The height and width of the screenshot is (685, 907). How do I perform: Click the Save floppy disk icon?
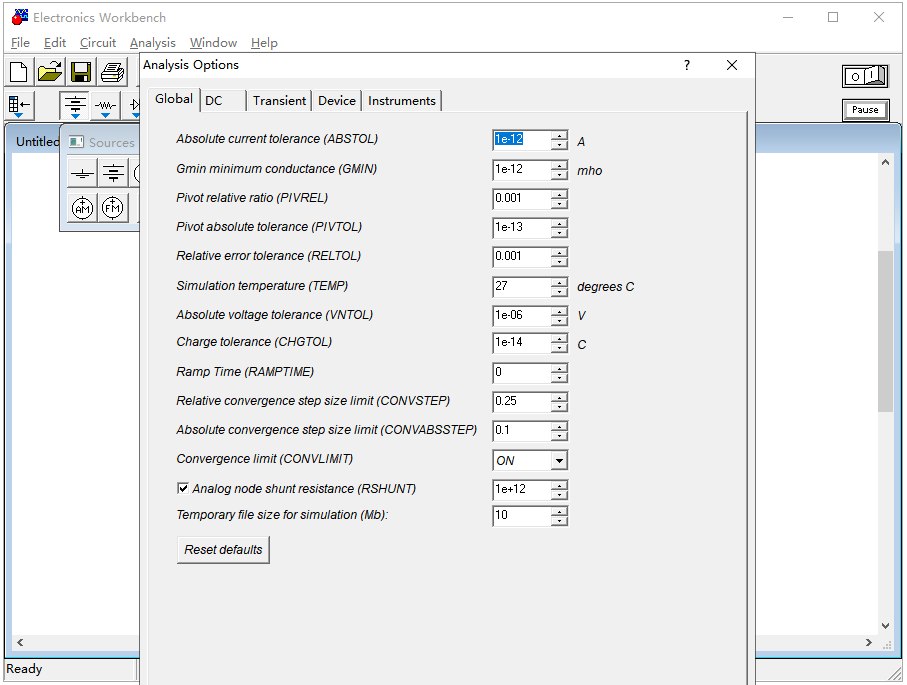tap(81, 72)
